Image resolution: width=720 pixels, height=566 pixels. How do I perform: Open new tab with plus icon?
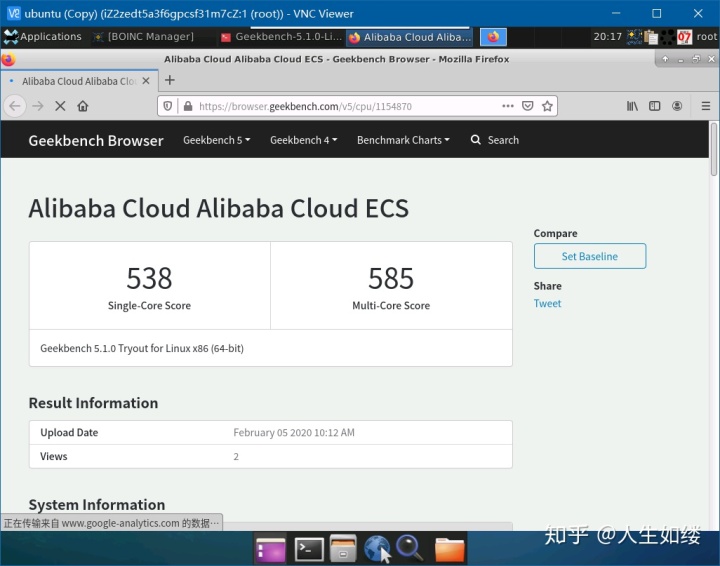[x=170, y=80]
